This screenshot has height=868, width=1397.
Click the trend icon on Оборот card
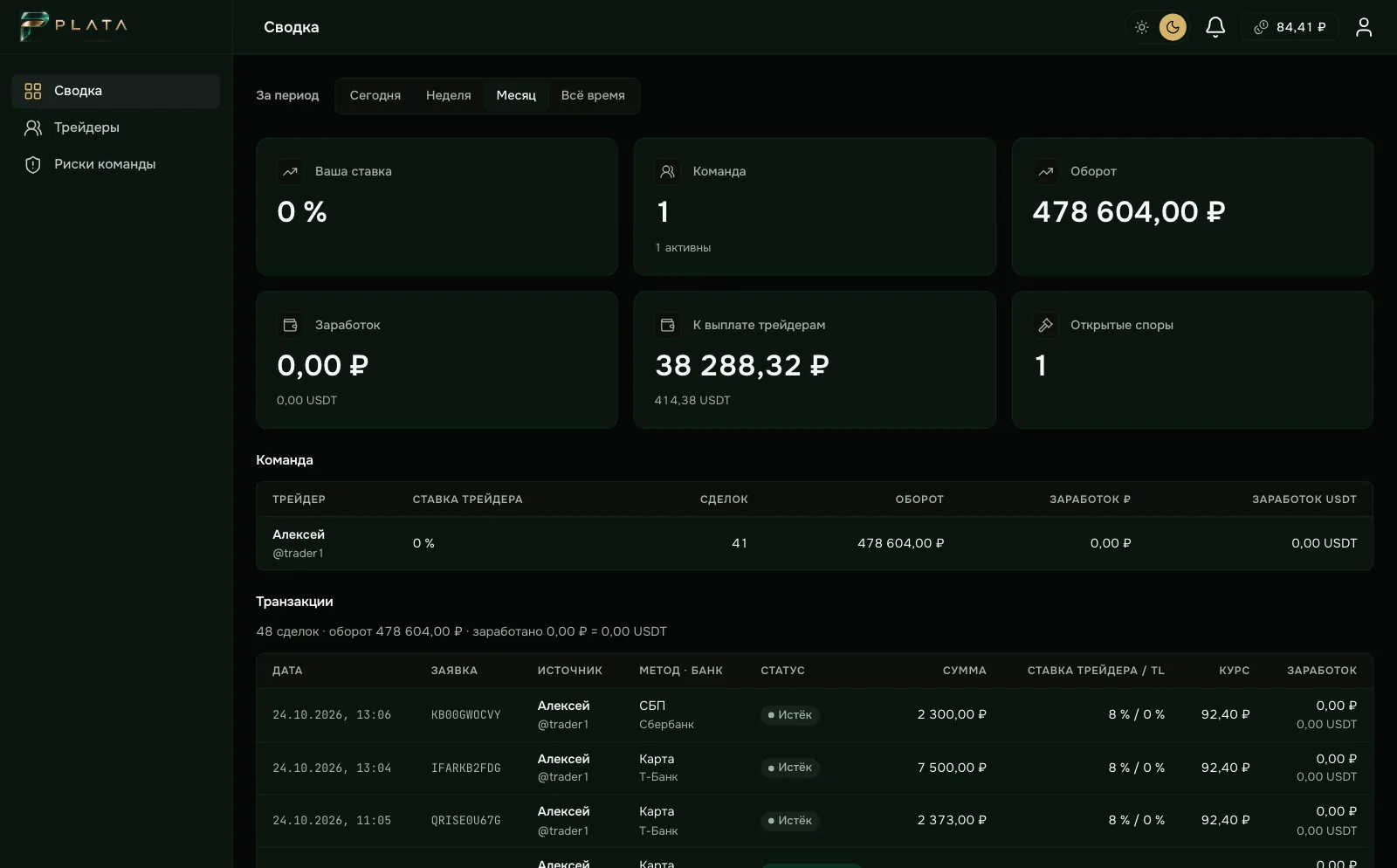coord(1045,171)
